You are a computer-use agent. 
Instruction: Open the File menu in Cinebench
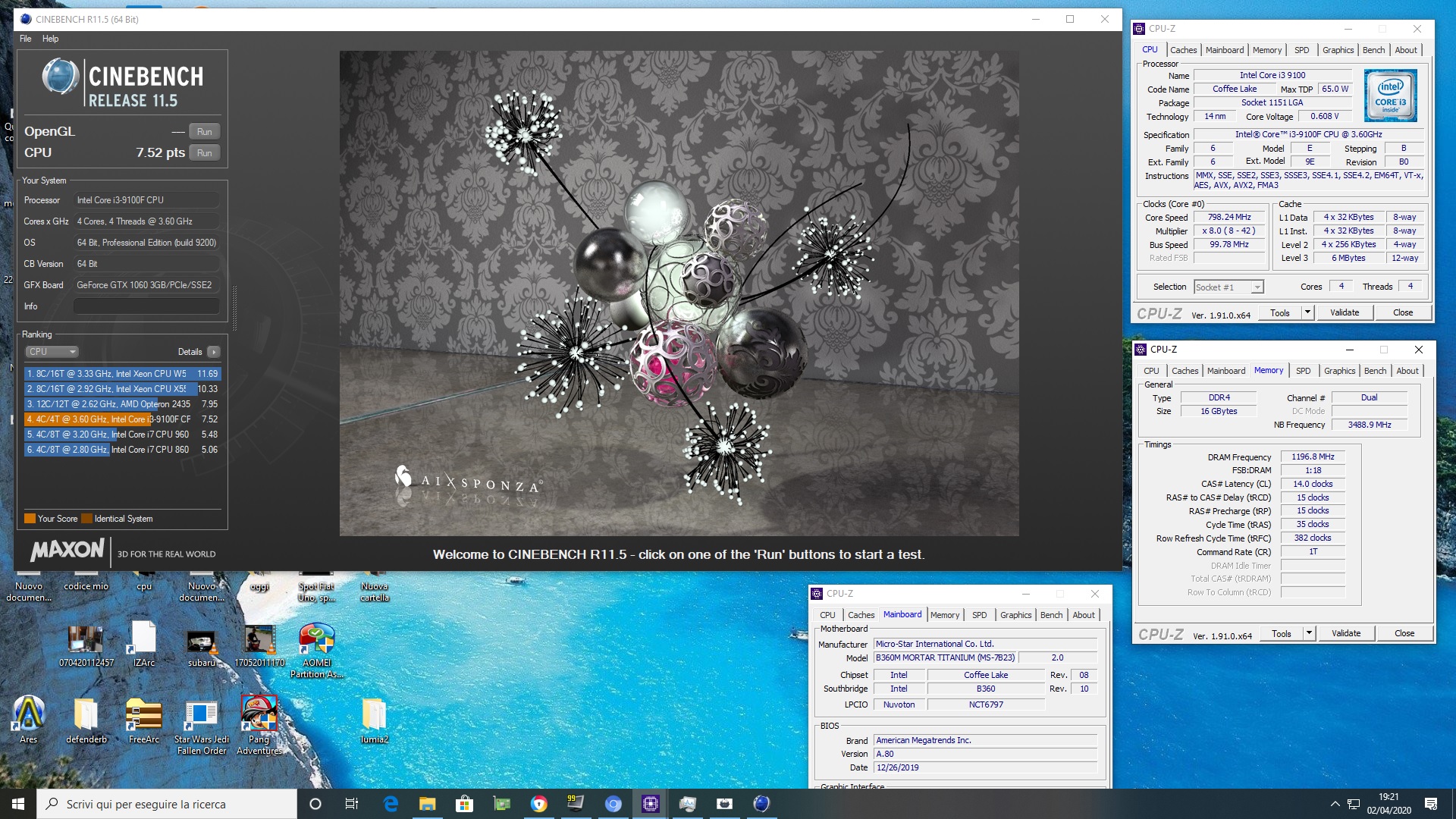(26, 39)
